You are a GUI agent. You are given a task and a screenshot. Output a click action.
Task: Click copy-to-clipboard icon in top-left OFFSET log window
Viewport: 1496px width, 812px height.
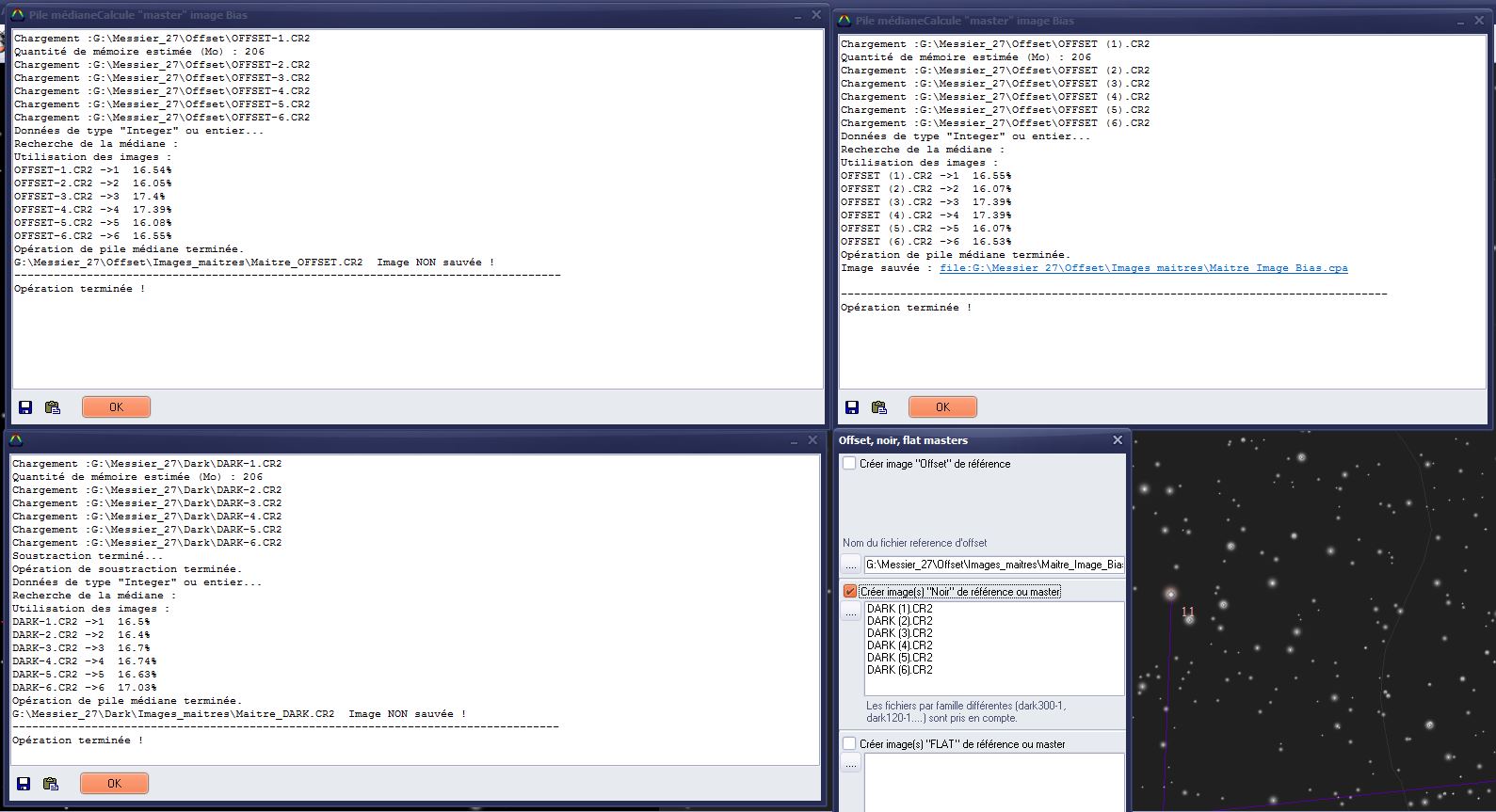click(53, 407)
